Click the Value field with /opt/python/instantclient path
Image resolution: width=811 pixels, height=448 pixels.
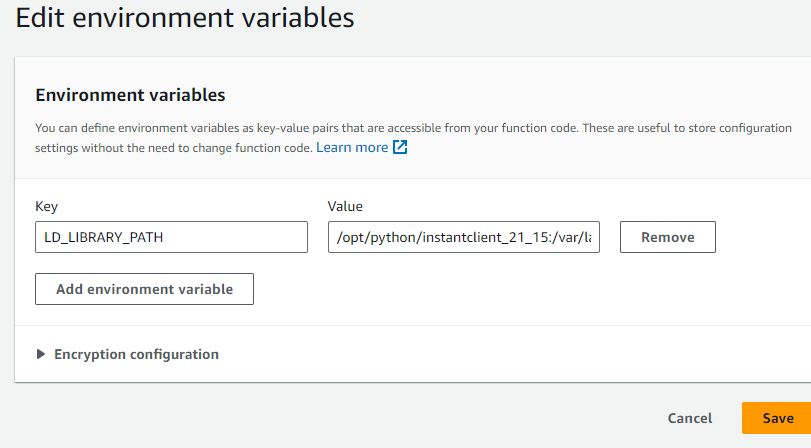463,237
